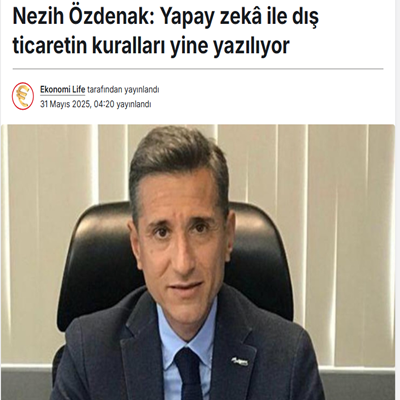This screenshot has width=400, height=400.
Task: Click the lapel pin on the jacket
Action: pyautogui.click(x=240, y=361)
